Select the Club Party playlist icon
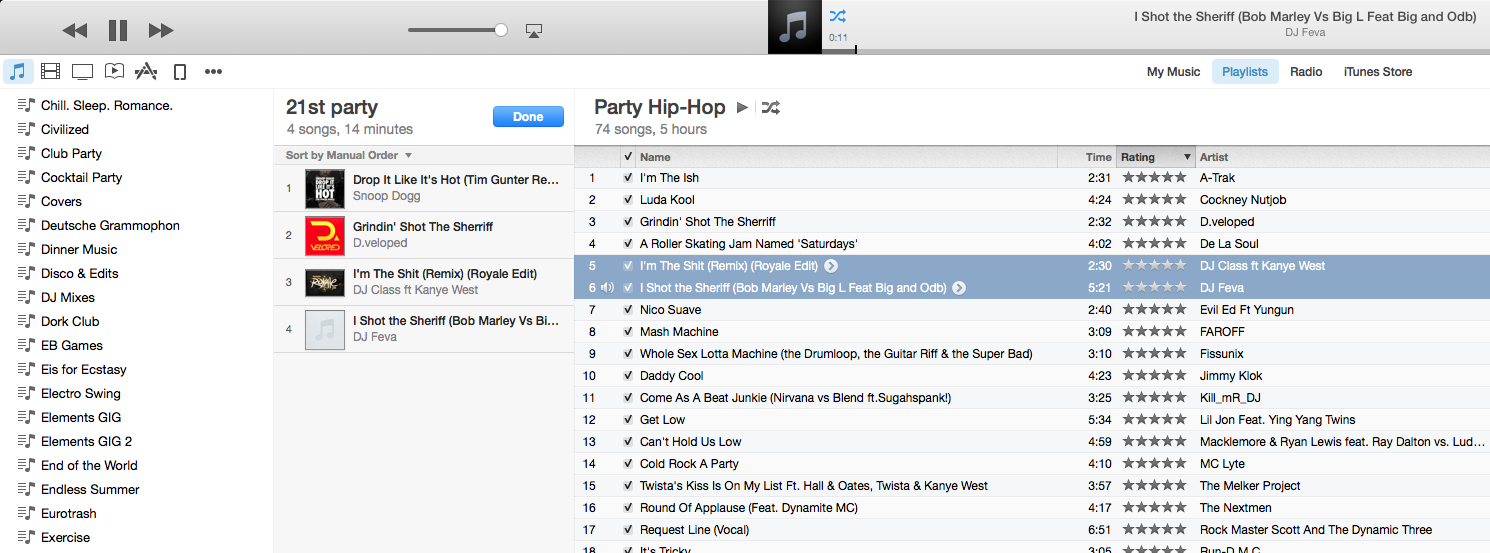Image resolution: width=1490 pixels, height=553 pixels. click(26, 153)
